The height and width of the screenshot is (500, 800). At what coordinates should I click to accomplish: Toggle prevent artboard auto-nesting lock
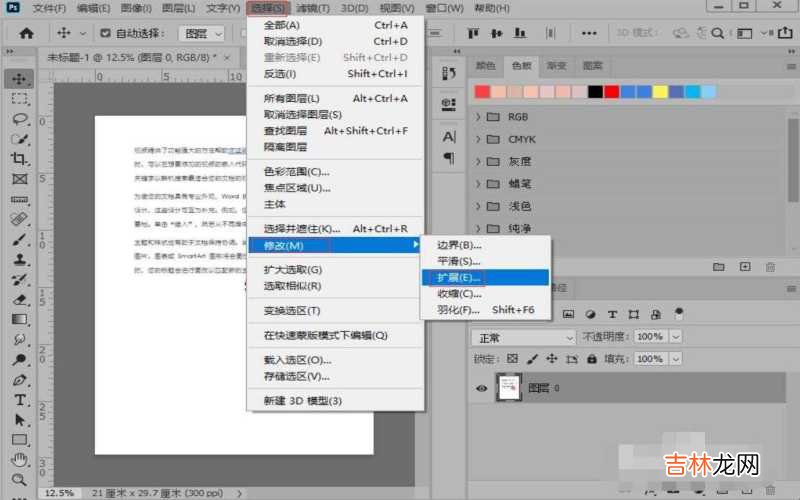tap(571, 359)
